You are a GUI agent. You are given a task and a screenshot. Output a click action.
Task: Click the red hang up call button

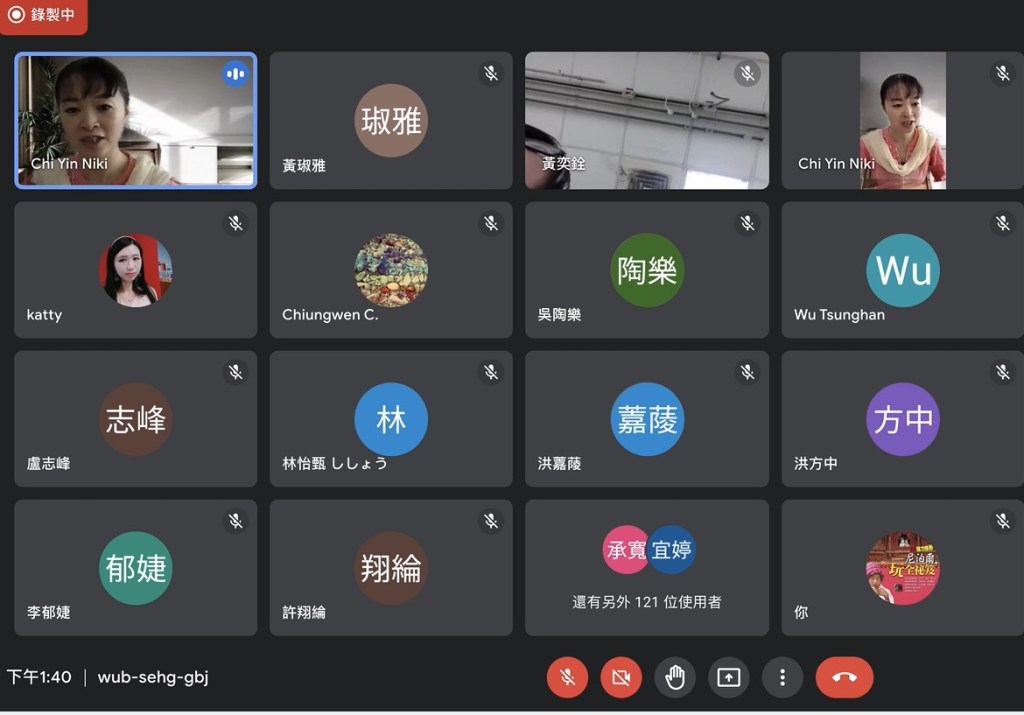pos(844,678)
